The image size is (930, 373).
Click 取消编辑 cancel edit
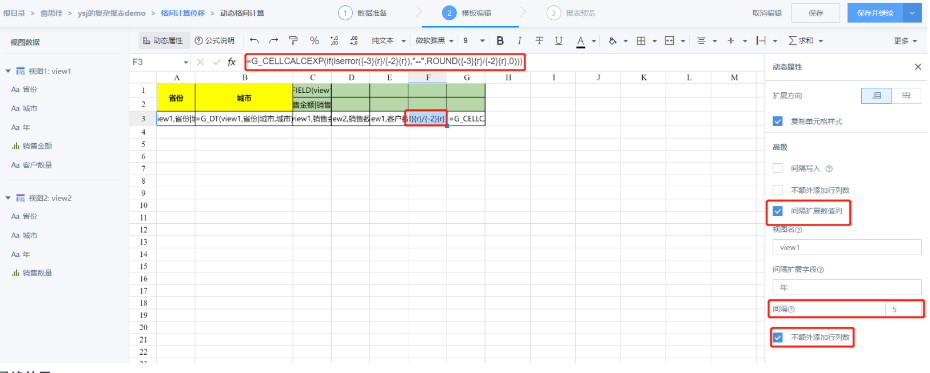[x=767, y=12]
